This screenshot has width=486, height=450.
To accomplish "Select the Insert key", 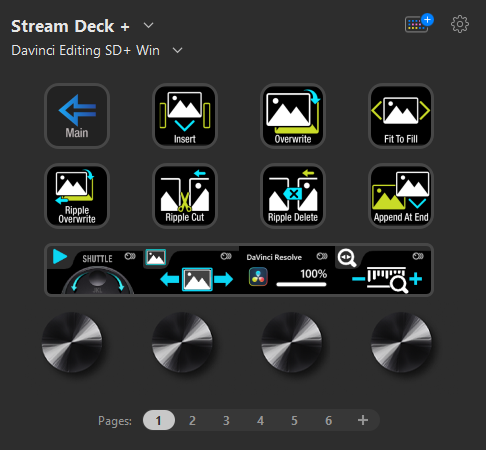I will [185, 116].
